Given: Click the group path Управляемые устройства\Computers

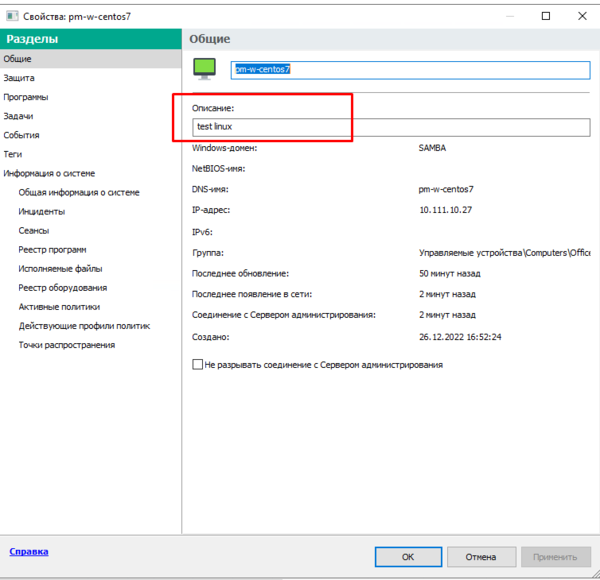Looking at the screenshot, I should [x=505, y=253].
